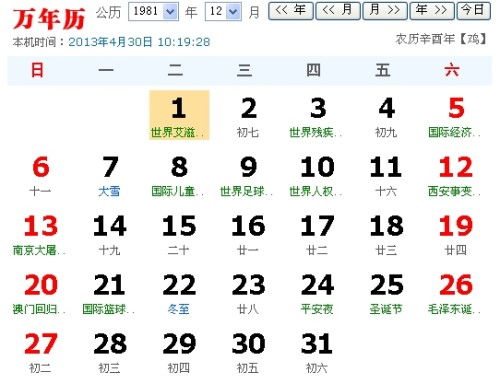Viewport: 500px width, 384px height.
Task: Select December 9 世界足球 day
Action: pyautogui.click(x=248, y=176)
